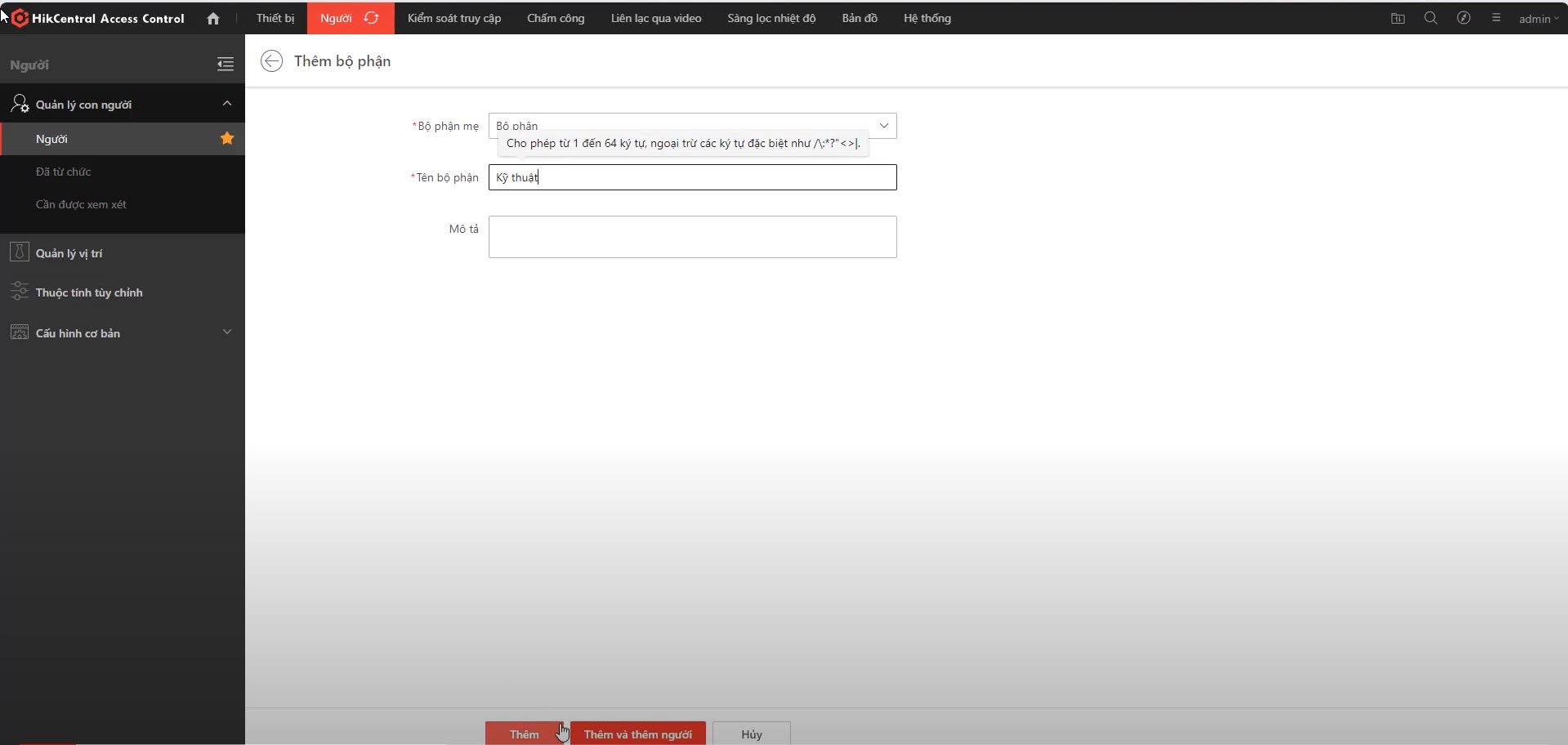Click Thêm và thêm người button

tap(637, 734)
